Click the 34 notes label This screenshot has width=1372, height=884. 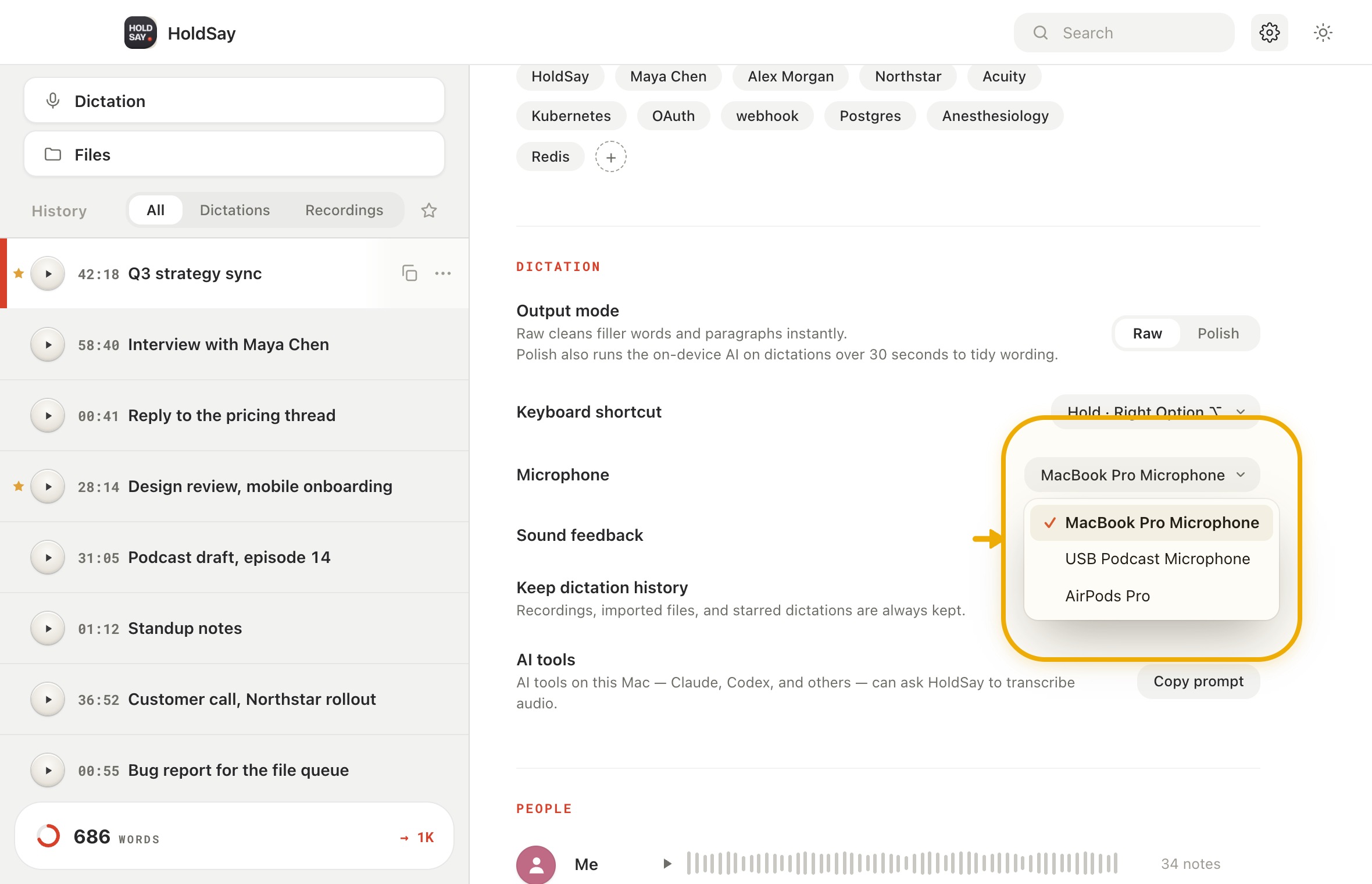point(1190,864)
